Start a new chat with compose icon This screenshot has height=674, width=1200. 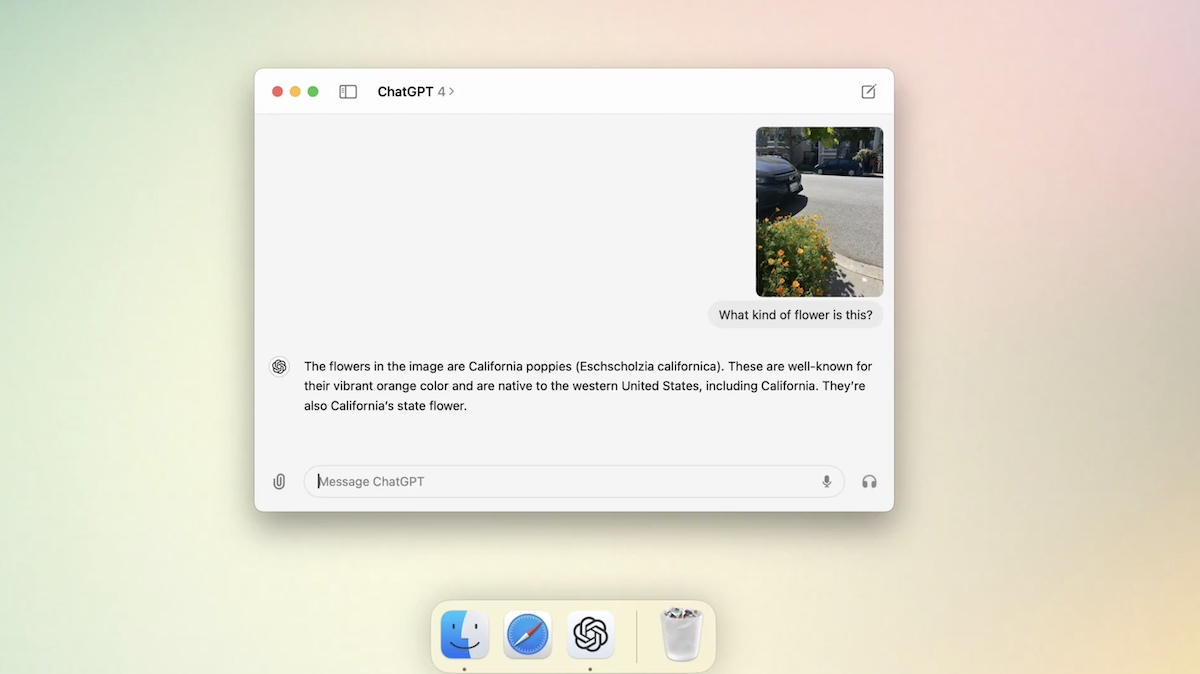[x=868, y=92]
